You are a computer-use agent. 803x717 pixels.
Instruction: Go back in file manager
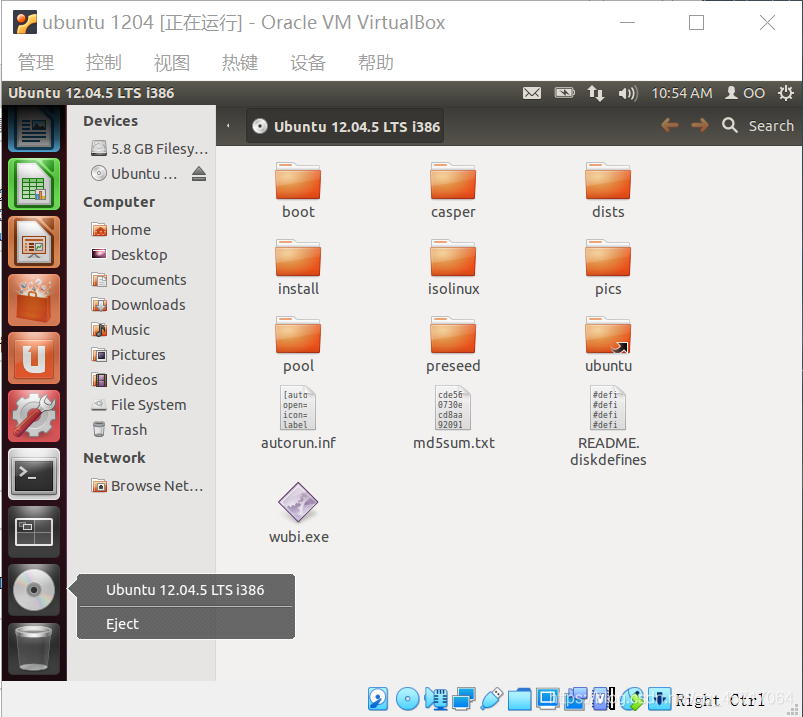(x=670, y=125)
